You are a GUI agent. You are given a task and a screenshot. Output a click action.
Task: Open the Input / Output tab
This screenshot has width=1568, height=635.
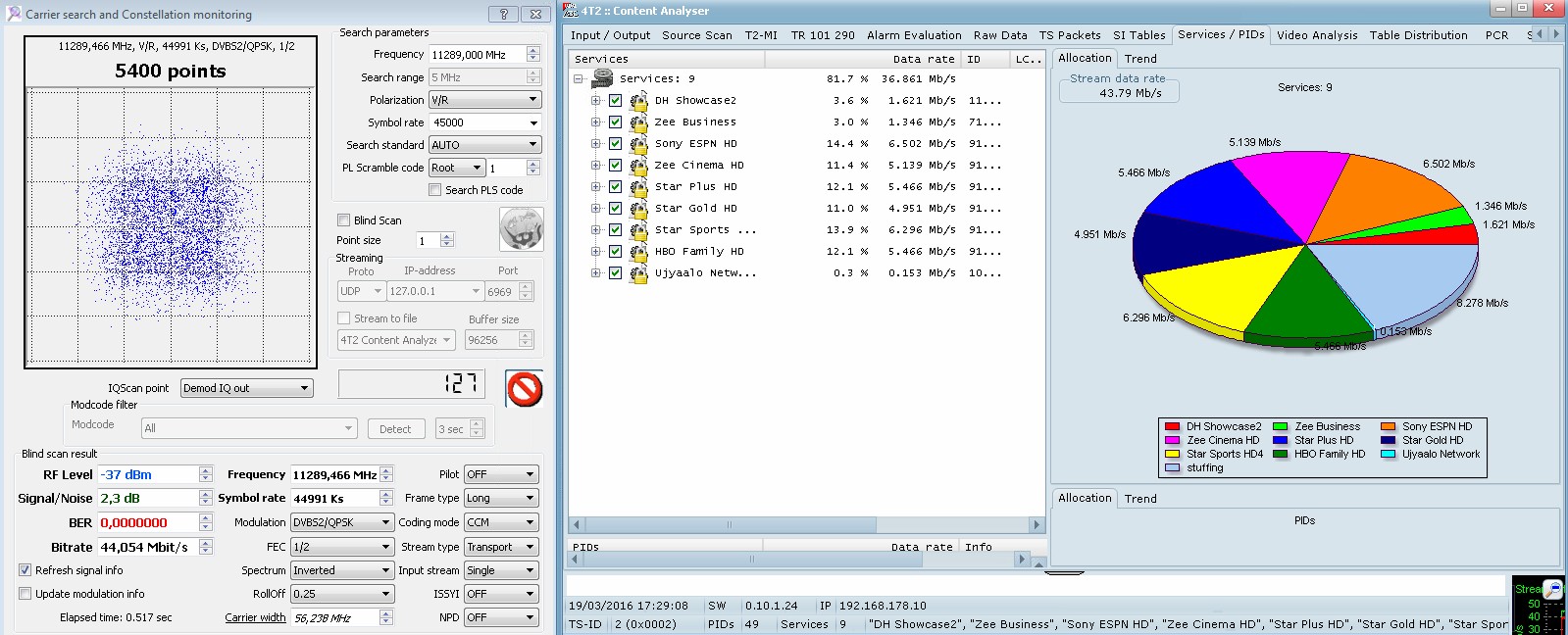[x=610, y=35]
